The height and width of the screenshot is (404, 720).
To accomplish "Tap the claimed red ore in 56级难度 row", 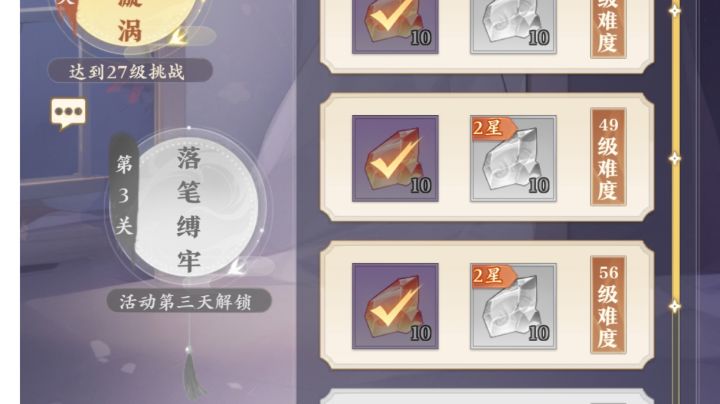I will [395, 306].
